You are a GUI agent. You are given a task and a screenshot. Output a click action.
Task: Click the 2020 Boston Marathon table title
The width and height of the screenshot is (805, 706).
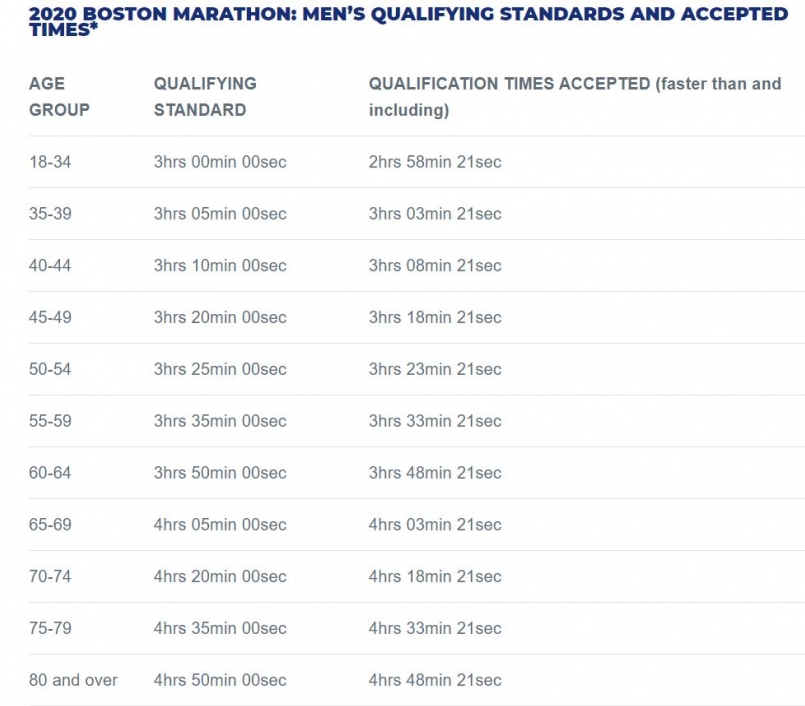point(408,21)
